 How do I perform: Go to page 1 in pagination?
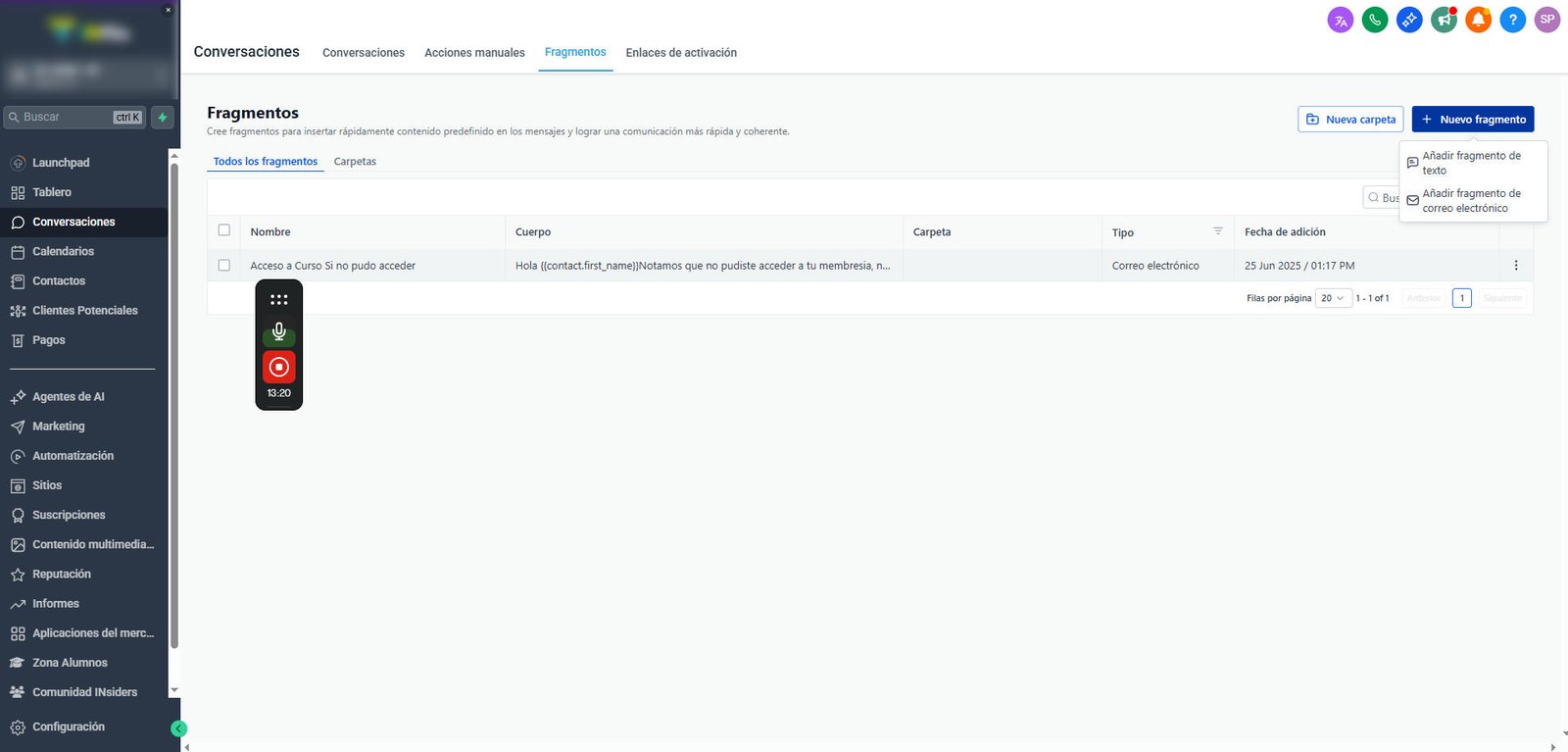[x=1462, y=298]
